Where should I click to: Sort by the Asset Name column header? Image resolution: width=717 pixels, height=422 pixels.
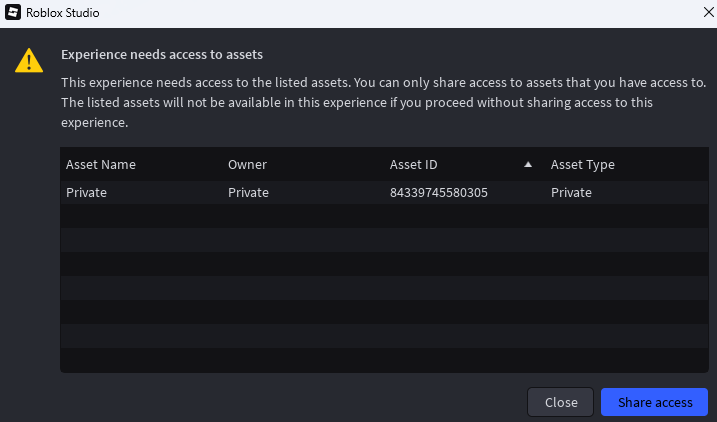(x=101, y=165)
